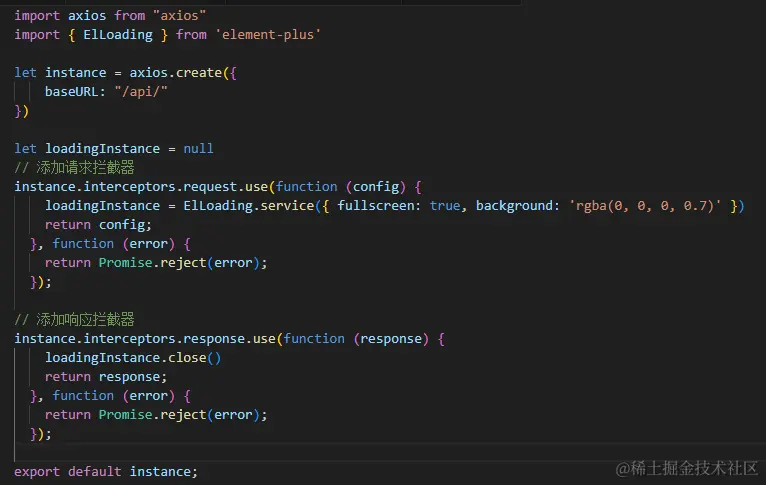Click the "/api/" string value
Image resolution: width=766 pixels, height=485 pixels.
[x=141, y=92]
